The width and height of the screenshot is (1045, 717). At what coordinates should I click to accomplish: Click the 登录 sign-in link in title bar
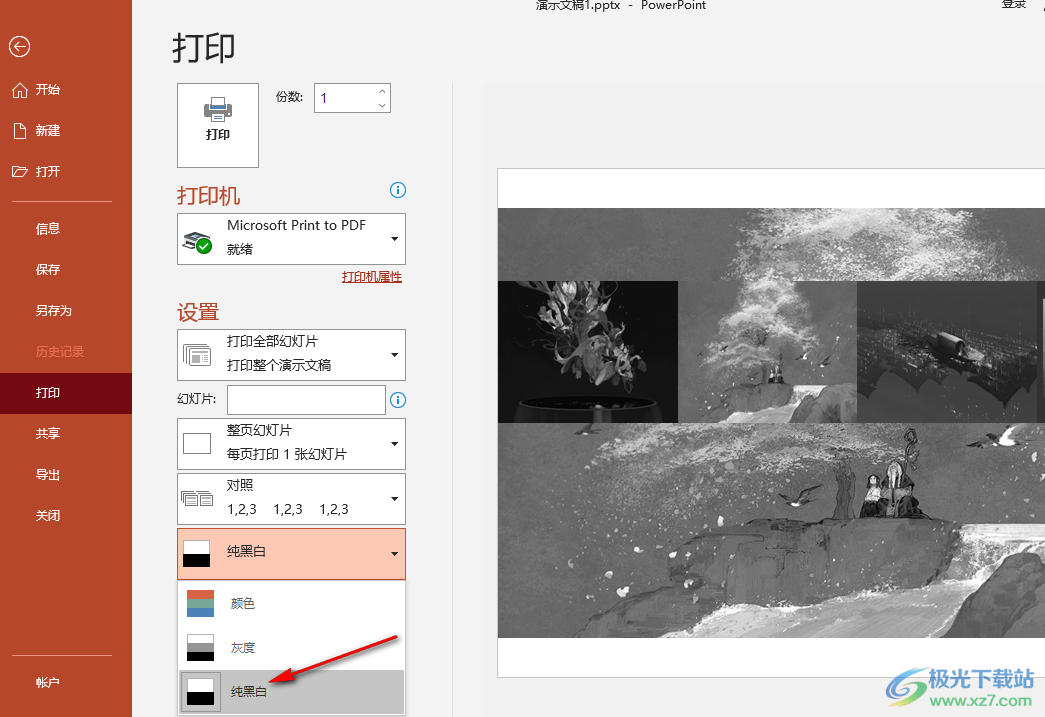(1014, 5)
